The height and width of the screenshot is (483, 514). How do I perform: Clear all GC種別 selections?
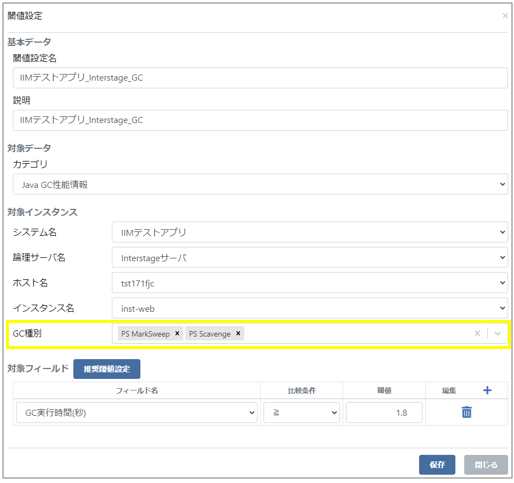point(477,333)
